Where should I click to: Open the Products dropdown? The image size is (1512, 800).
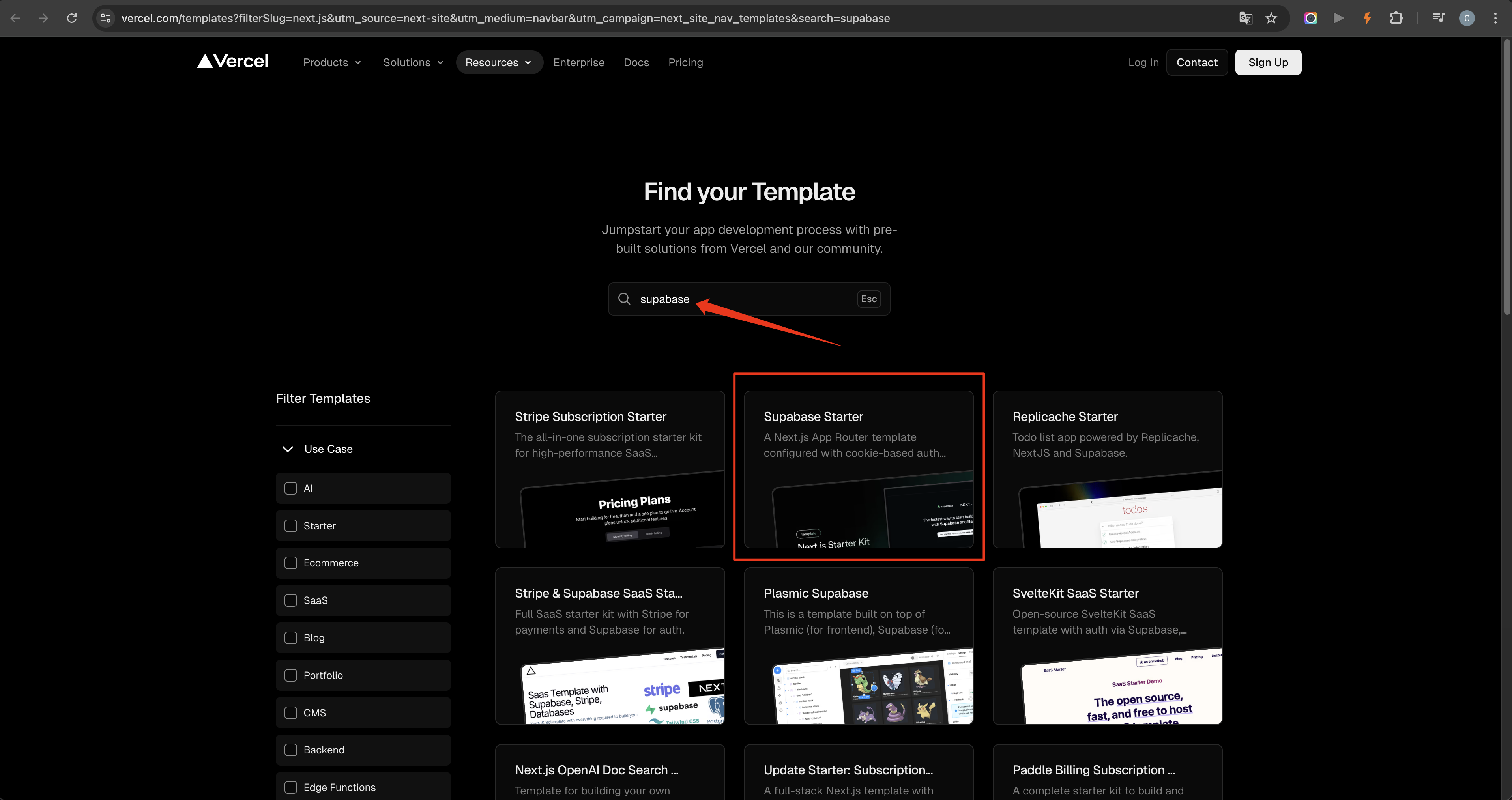(331, 62)
